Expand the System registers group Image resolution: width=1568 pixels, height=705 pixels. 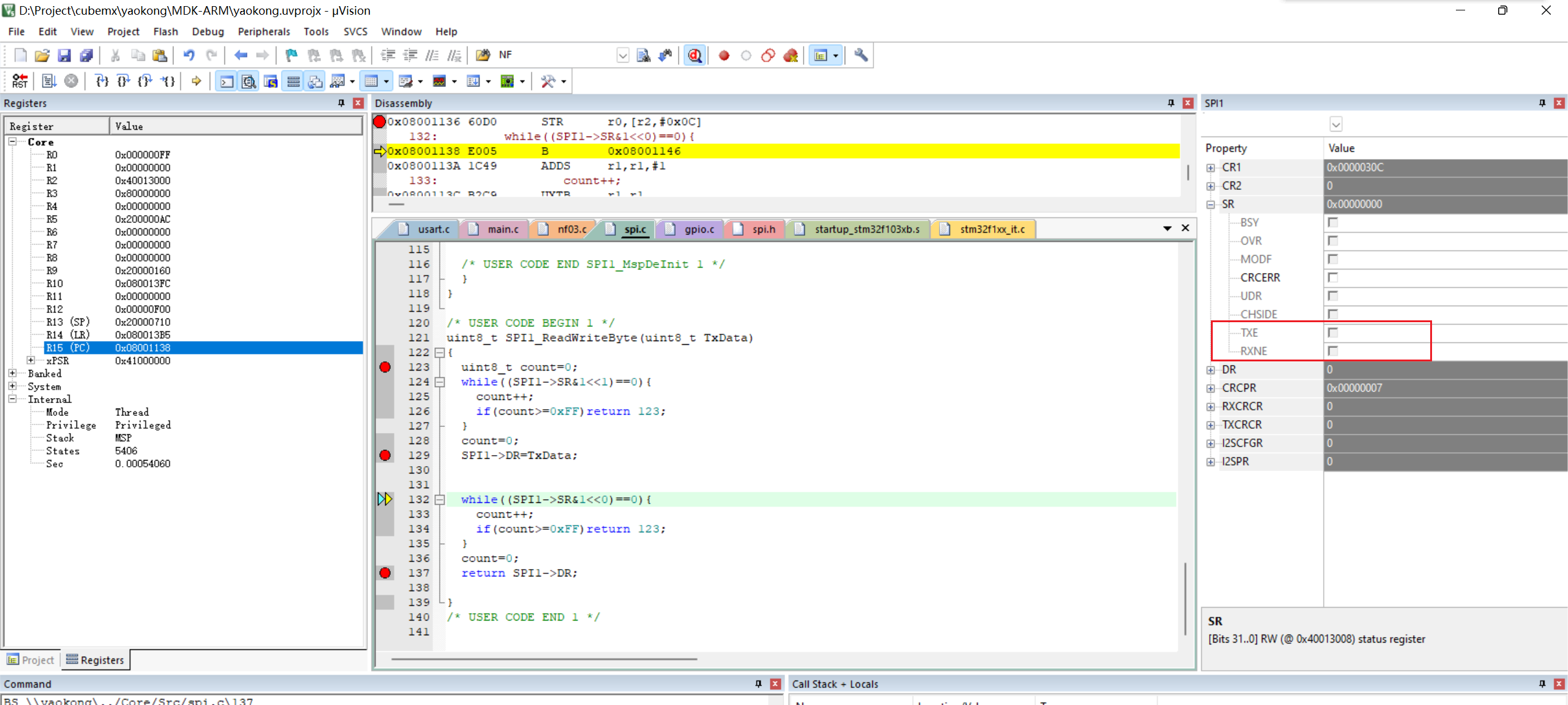[x=12, y=386]
